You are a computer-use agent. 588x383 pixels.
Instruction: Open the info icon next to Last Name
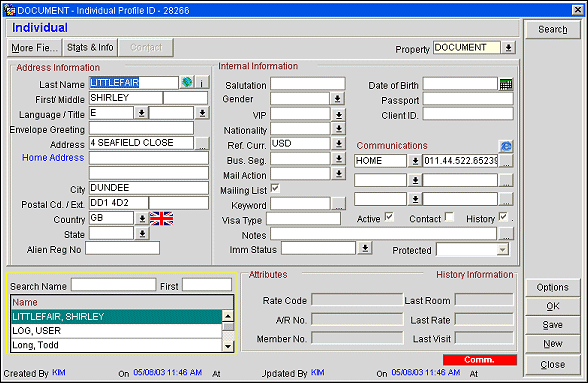pyautogui.click(x=202, y=82)
